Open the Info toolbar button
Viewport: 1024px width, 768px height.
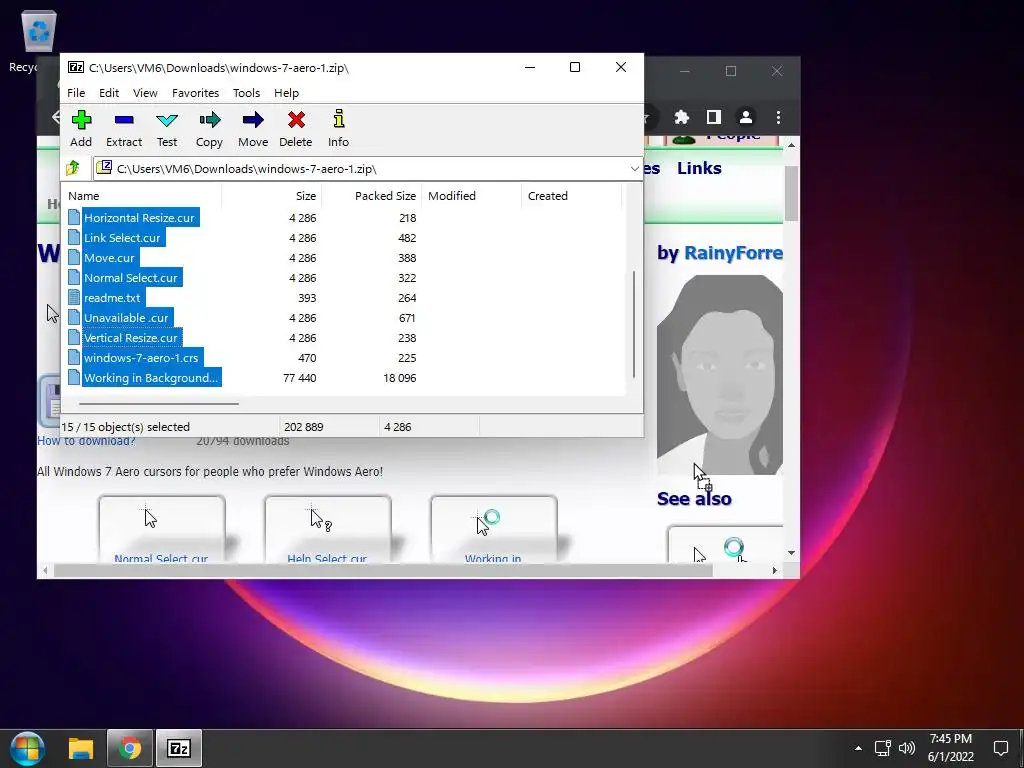point(338,129)
